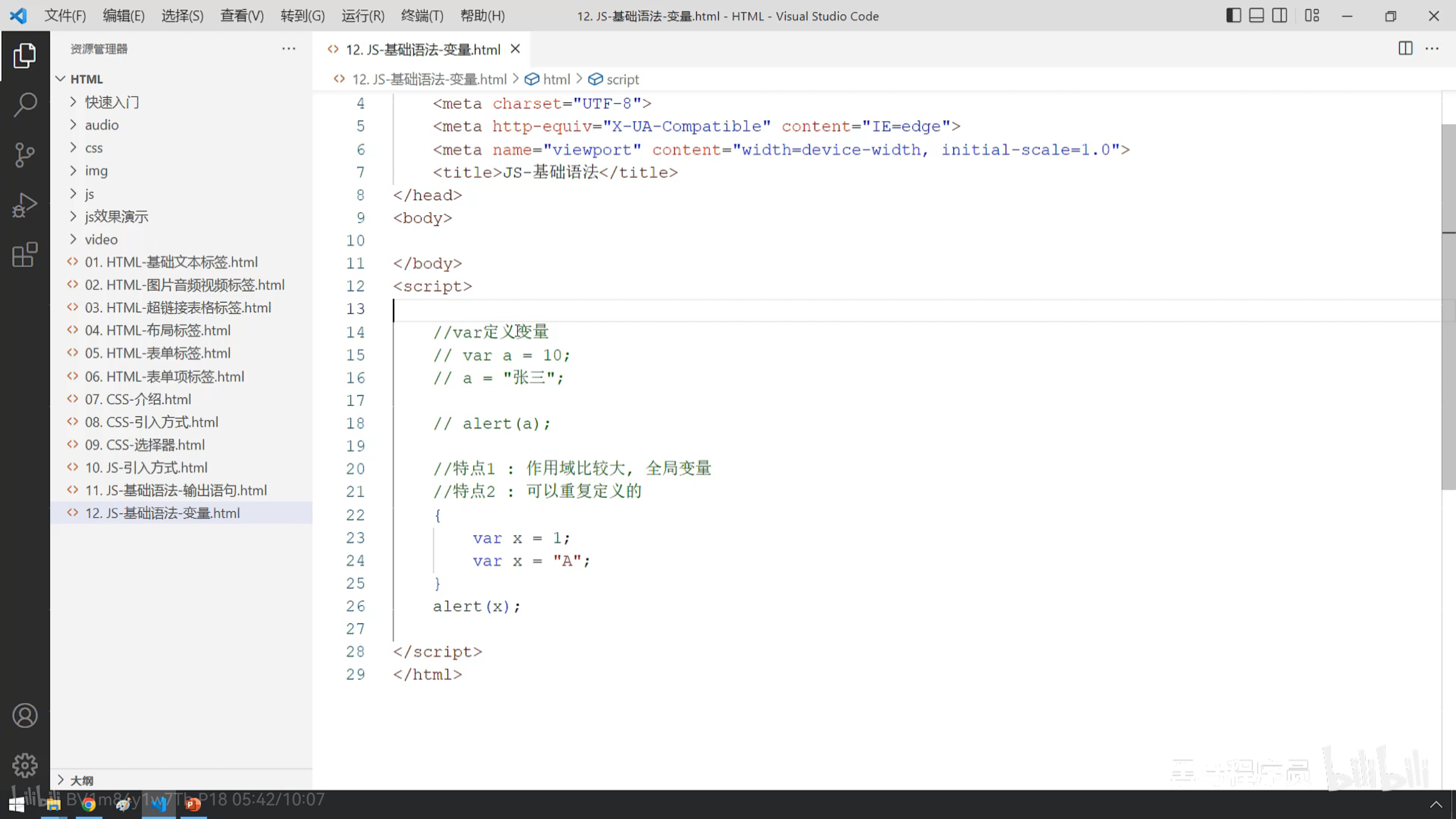
Task: Open the Manage gear icon
Action: pyautogui.click(x=24, y=766)
